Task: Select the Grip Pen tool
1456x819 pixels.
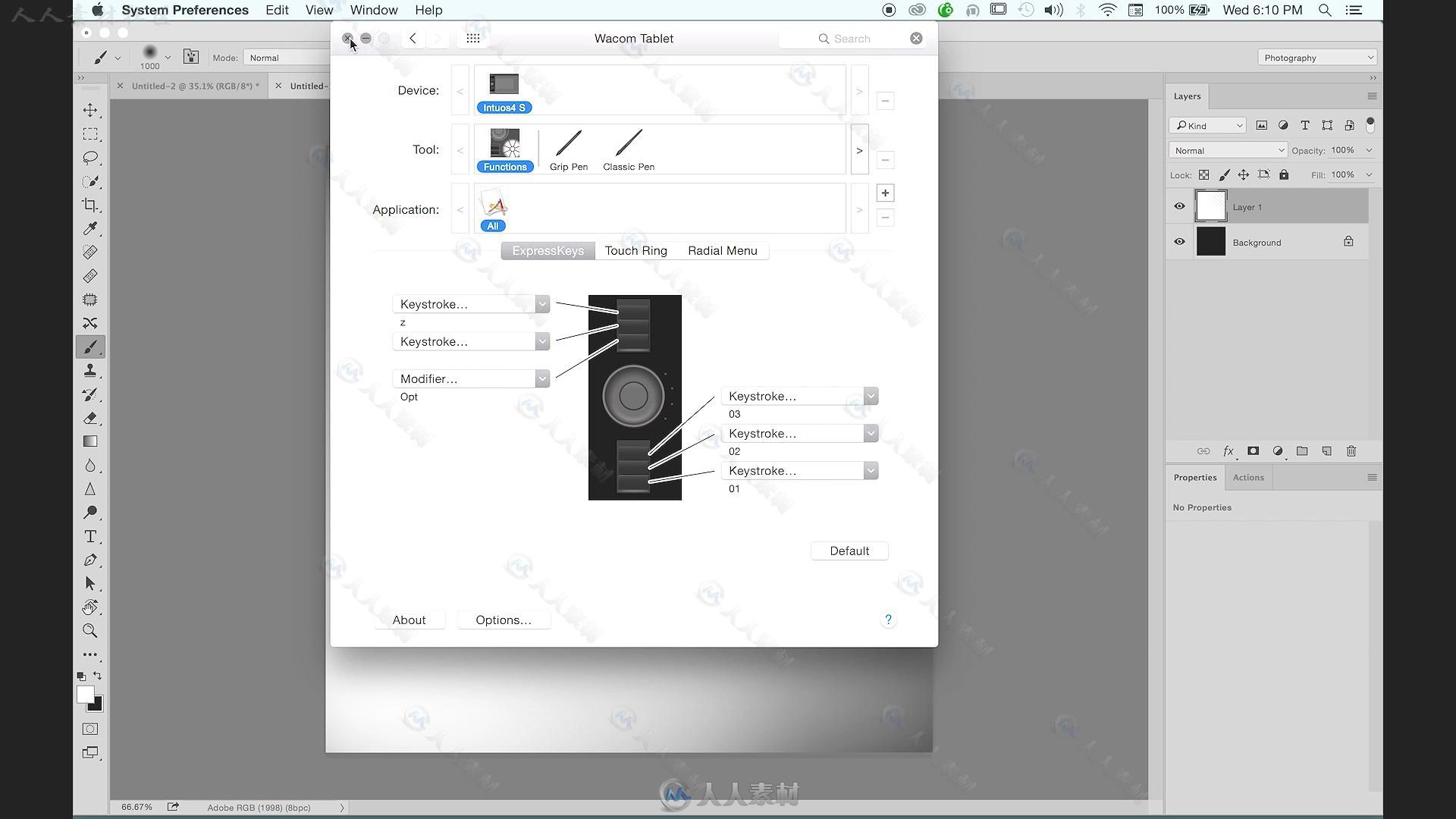Action: coord(567,148)
